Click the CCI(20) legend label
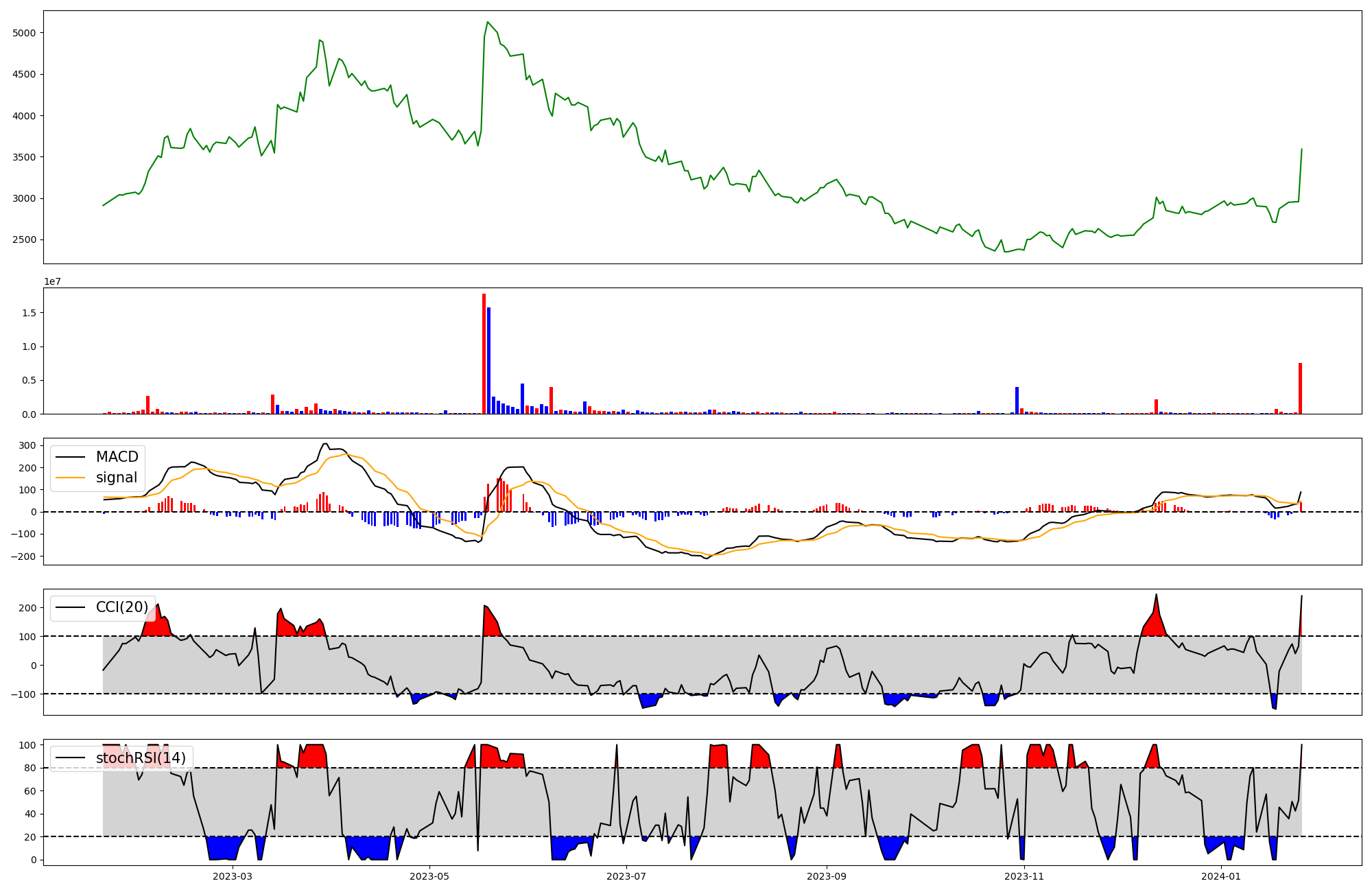This screenshot has width=1372, height=892. click(x=122, y=607)
